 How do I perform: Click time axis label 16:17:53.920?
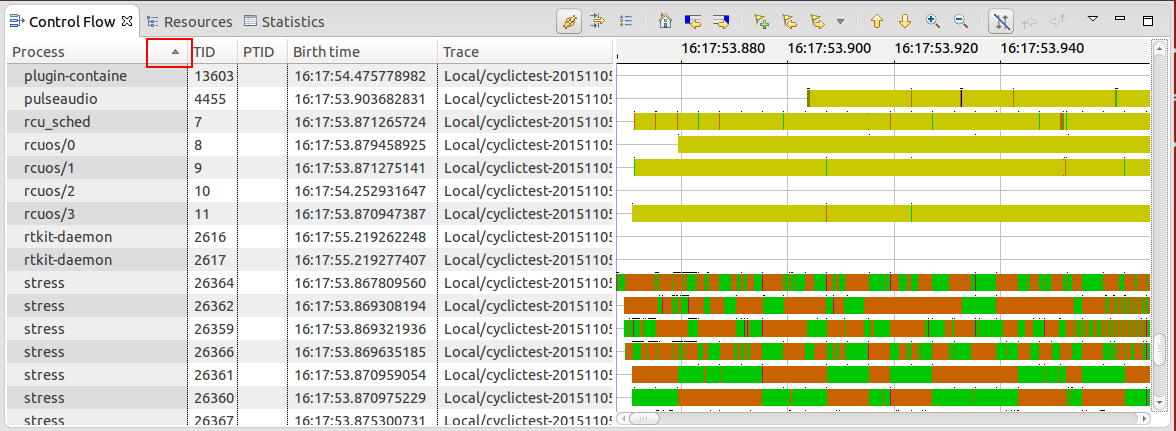point(936,49)
